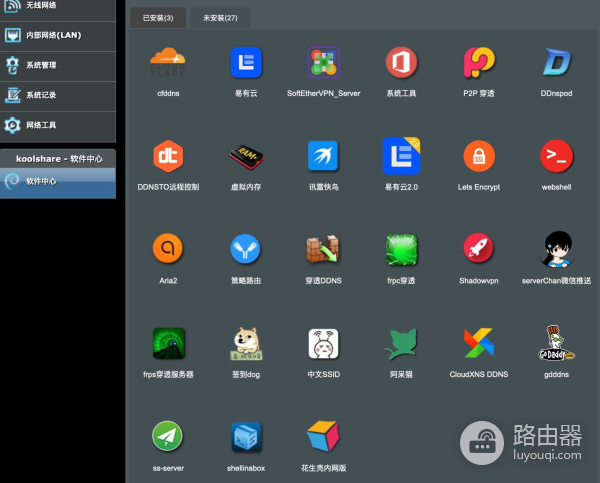Image resolution: width=600 pixels, height=483 pixels.
Task: Click the CloudXNS DDNS icon
Action: 479,342
